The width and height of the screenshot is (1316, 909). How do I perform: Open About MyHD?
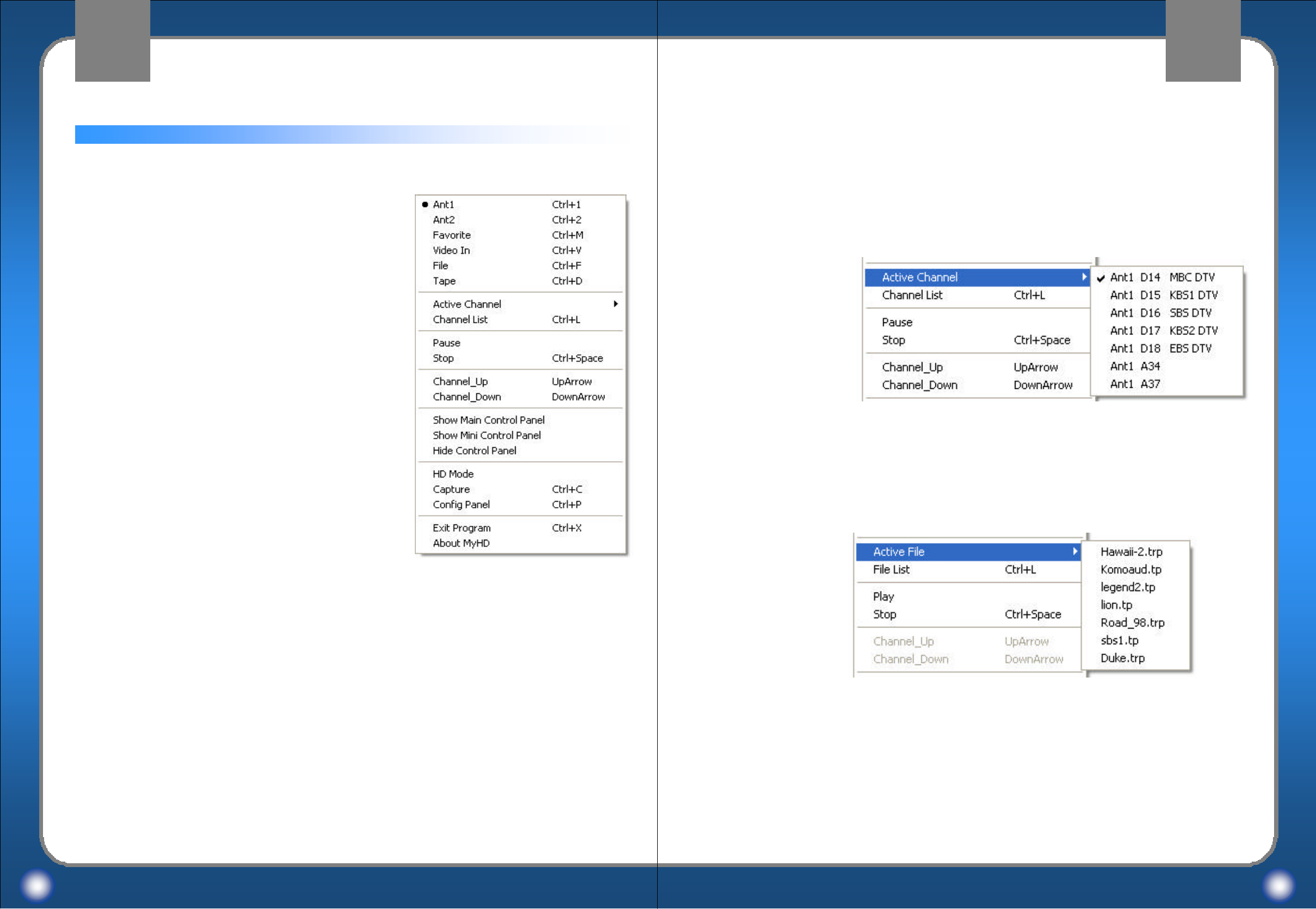461,544
